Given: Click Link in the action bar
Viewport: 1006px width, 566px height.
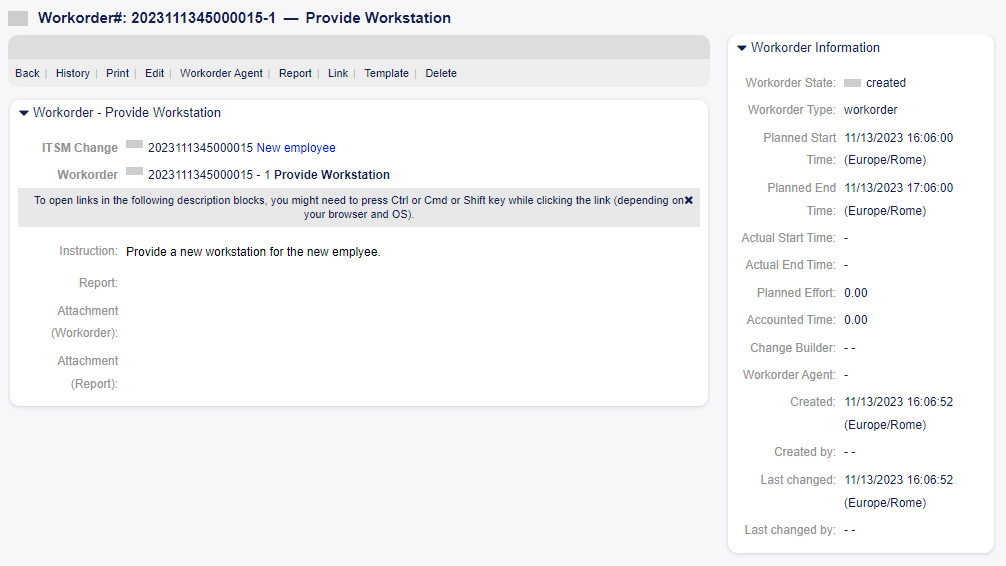Looking at the screenshot, I should (338, 73).
